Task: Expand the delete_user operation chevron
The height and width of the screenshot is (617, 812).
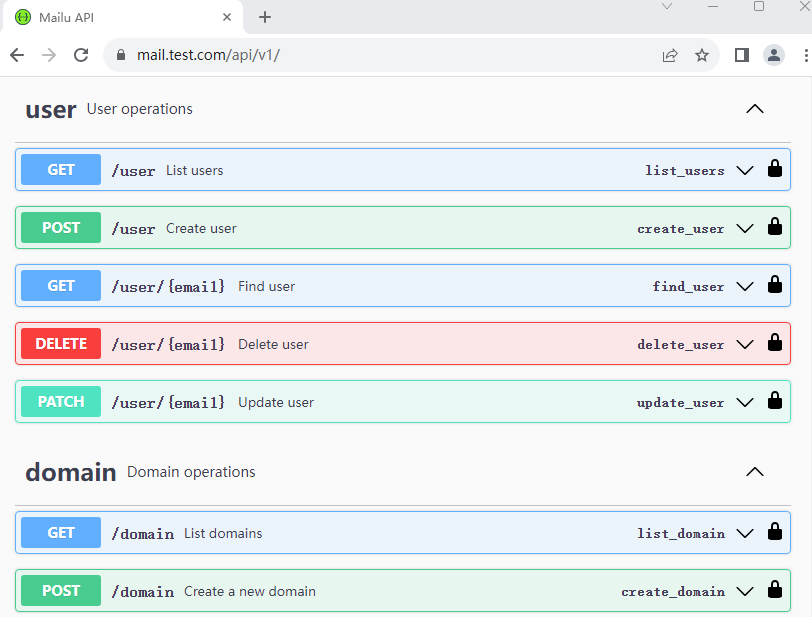Action: [745, 345]
